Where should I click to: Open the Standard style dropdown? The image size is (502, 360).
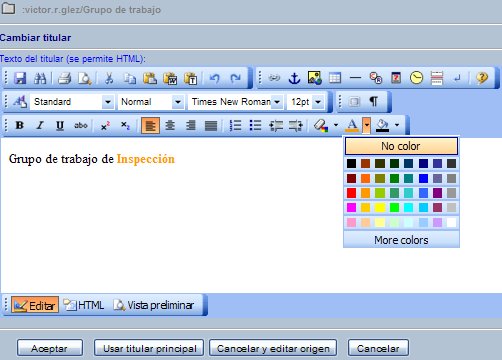coord(108,102)
